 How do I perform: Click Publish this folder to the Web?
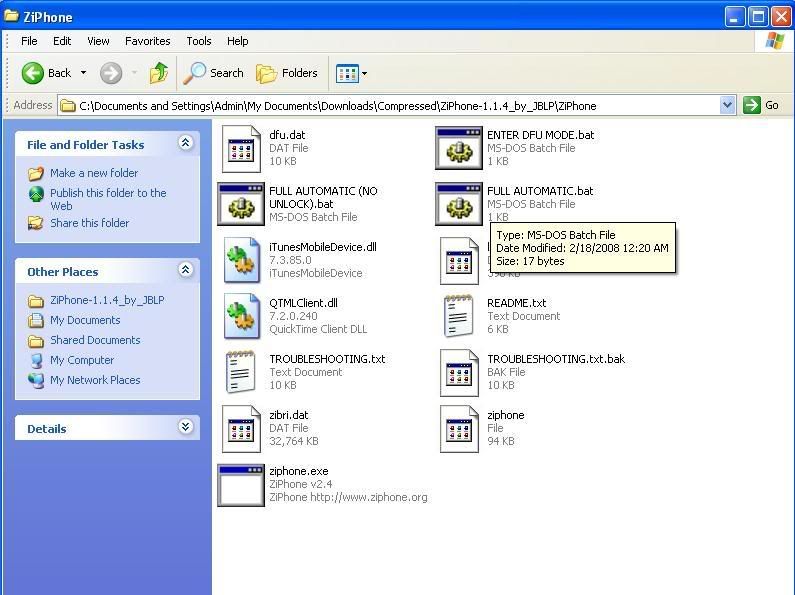point(108,200)
